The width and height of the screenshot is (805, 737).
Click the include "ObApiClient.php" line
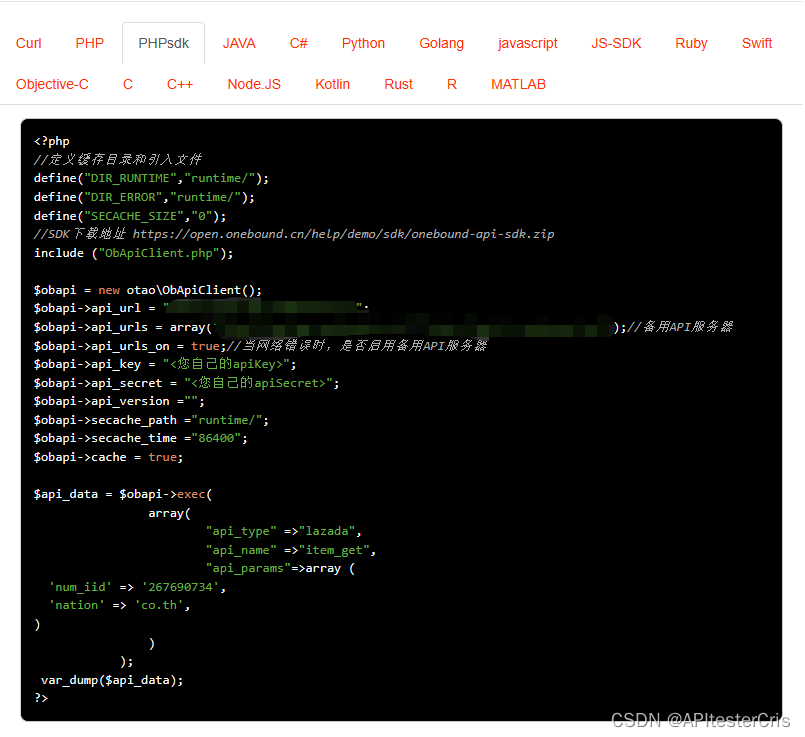pyautogui.click(x=133, y=253)
